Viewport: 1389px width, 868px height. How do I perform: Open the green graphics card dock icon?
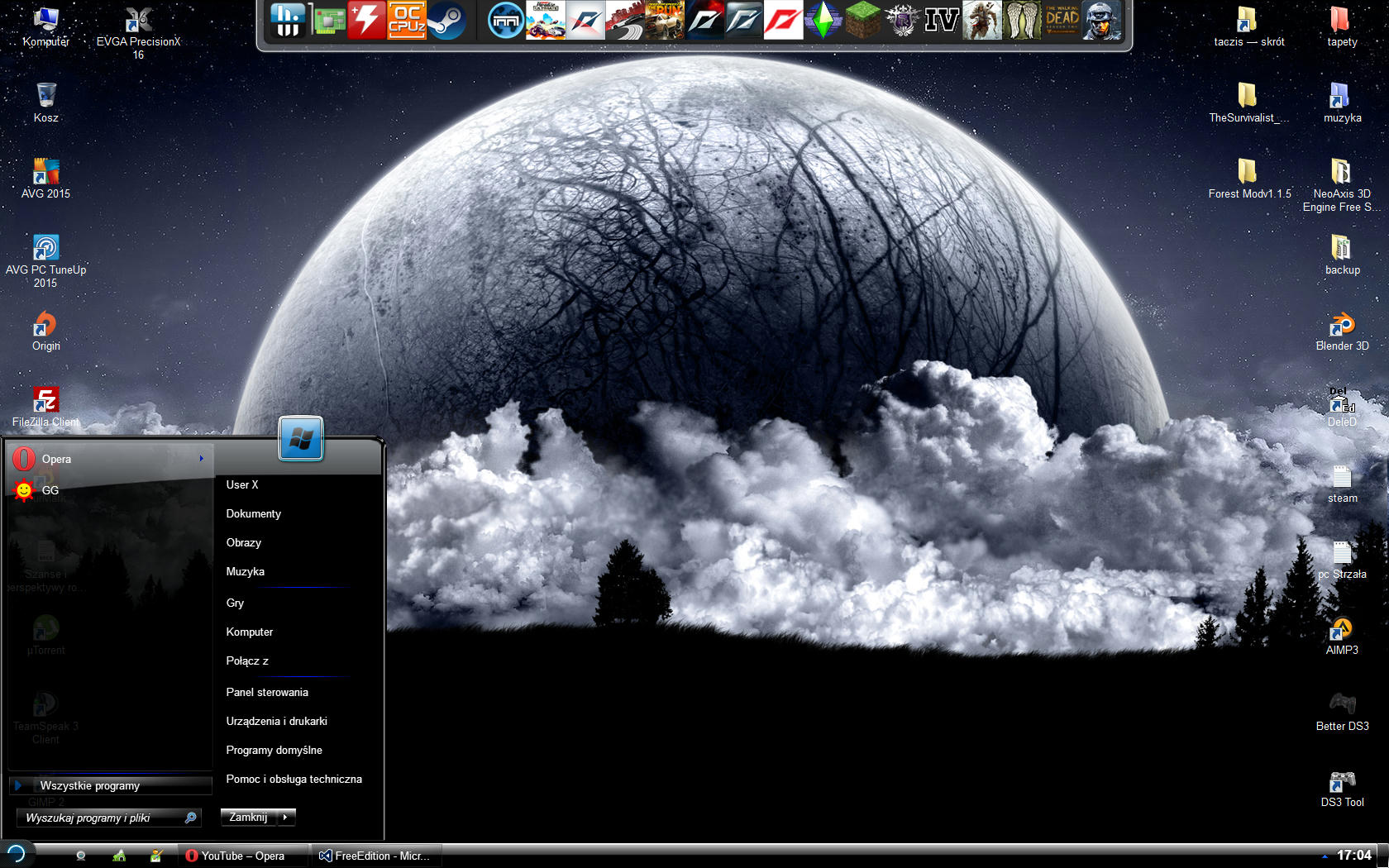click(327, 21)
